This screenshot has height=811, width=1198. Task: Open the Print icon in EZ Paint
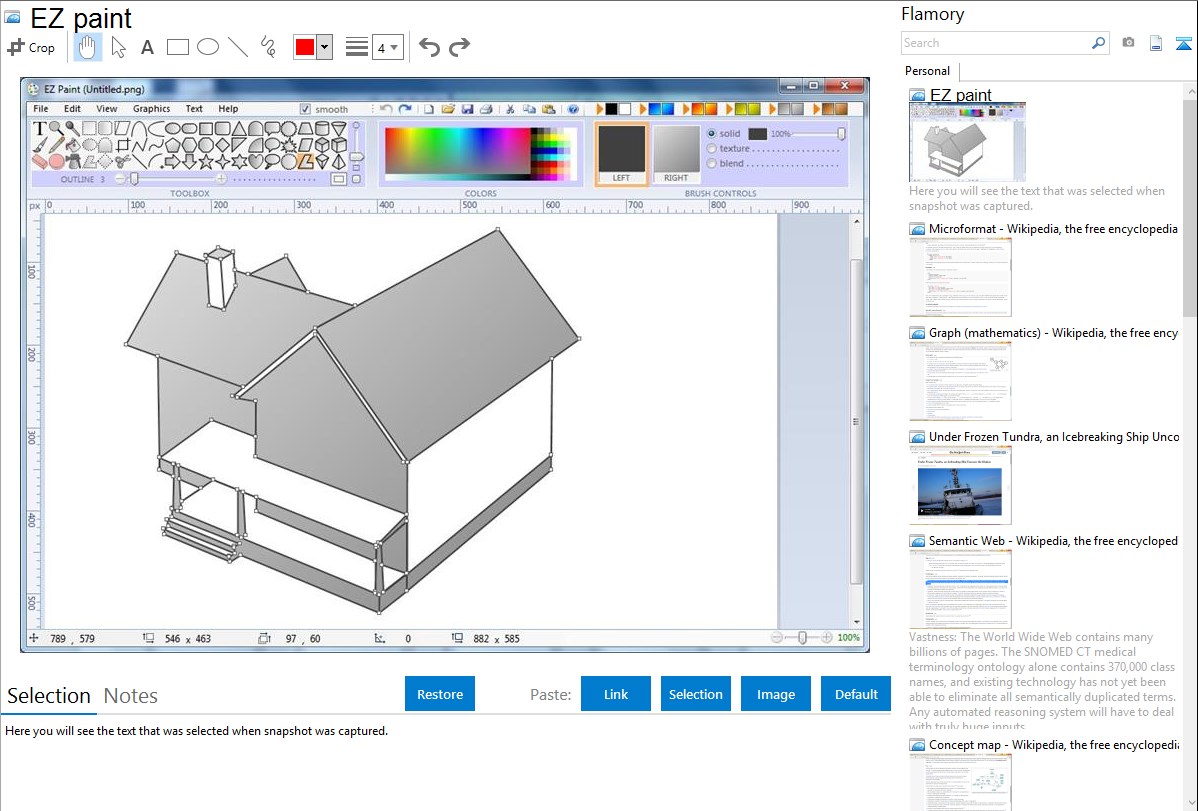coord(486,109)
